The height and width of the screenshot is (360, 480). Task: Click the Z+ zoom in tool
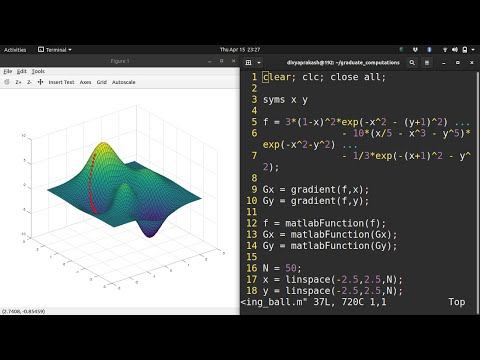(18, 82)
